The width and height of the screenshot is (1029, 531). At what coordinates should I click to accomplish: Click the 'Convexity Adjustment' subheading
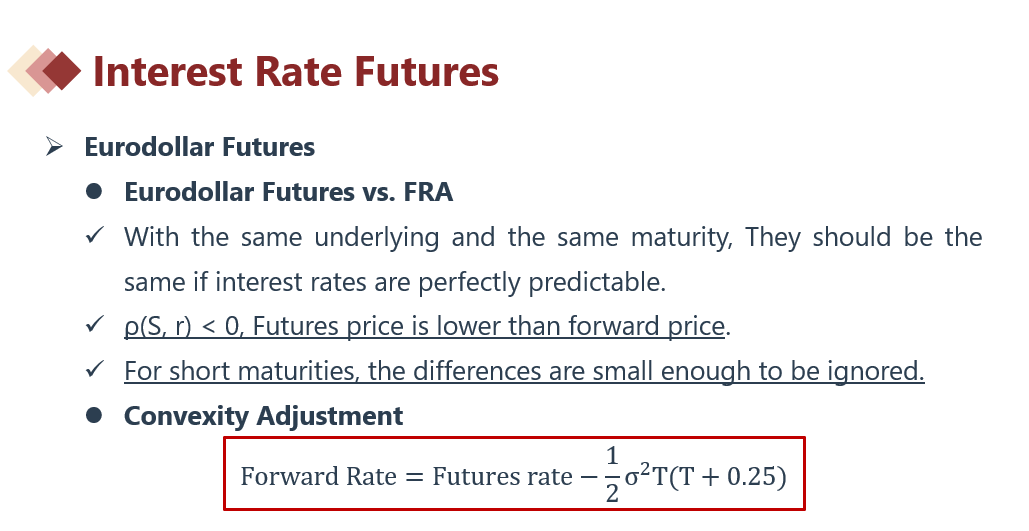tap(263, 416)
